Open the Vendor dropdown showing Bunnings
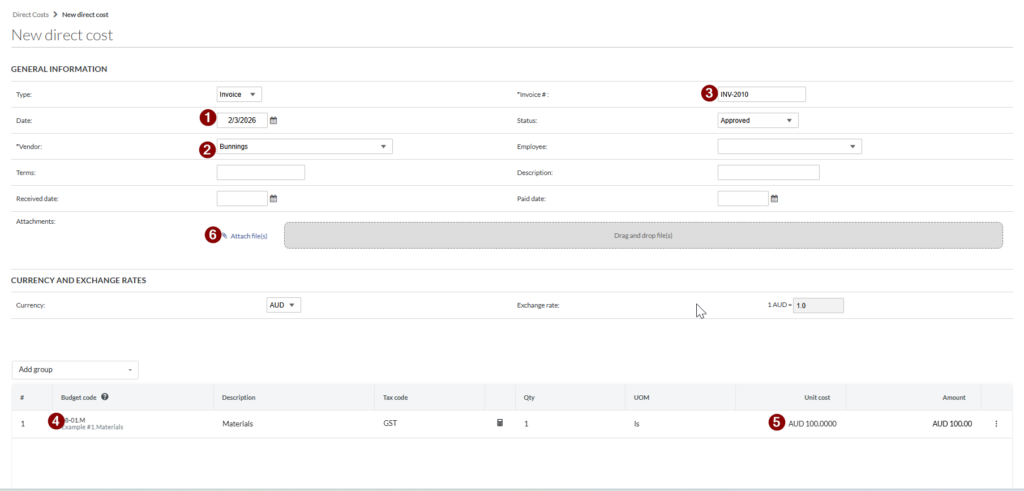The image size is (1024, 491). (x=304, y=146)
